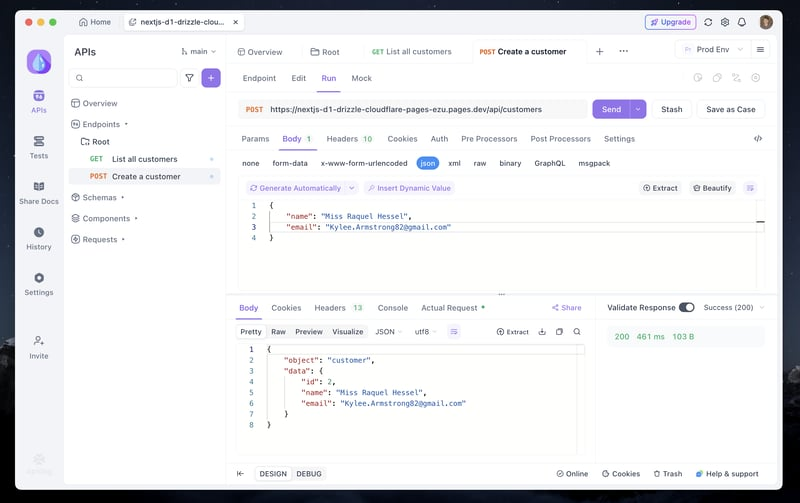Open the Mock tab
Viewport: 800px width, 503px height.
[x=361, y=78]
